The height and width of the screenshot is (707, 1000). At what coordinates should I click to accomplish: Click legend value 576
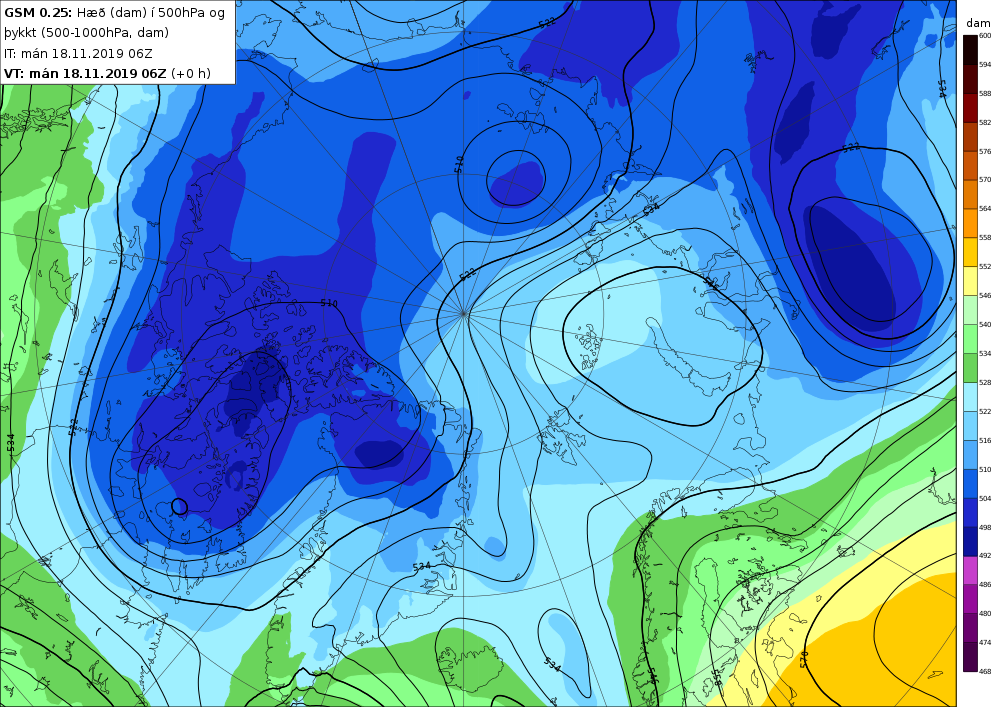click(985, 151)
